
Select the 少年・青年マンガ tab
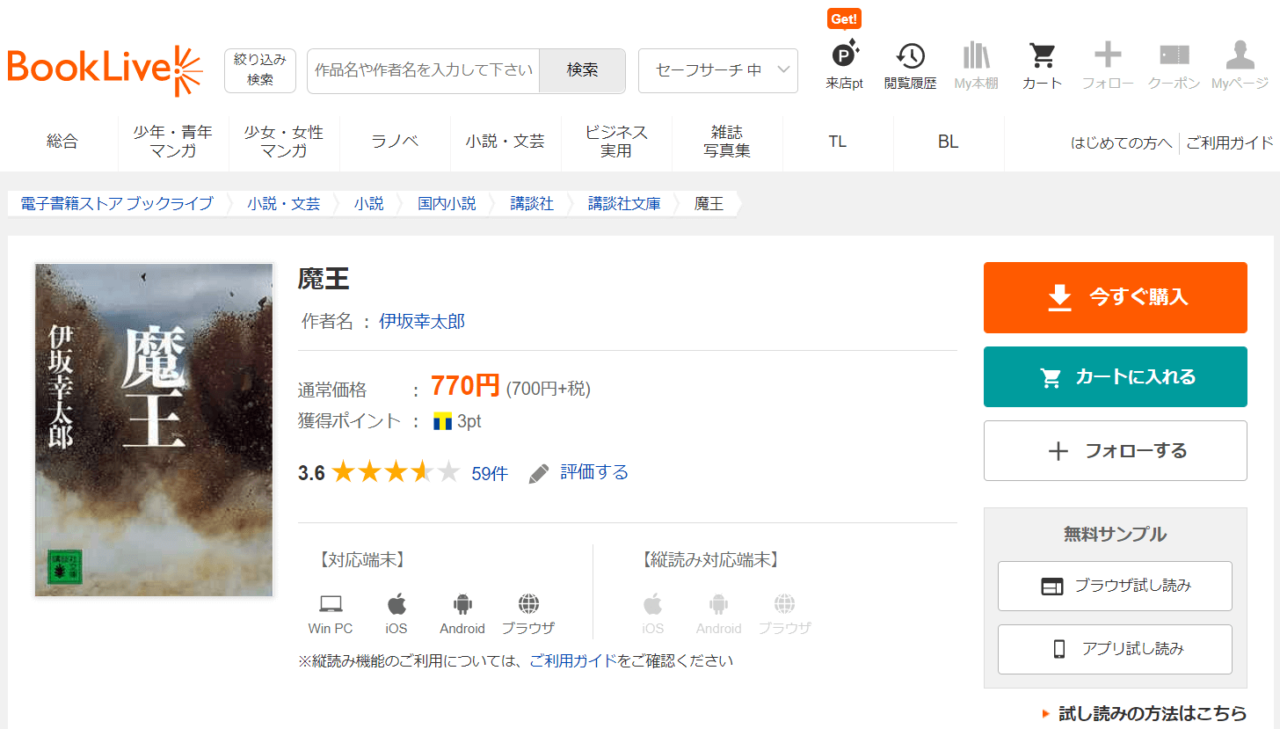point(173,142)
